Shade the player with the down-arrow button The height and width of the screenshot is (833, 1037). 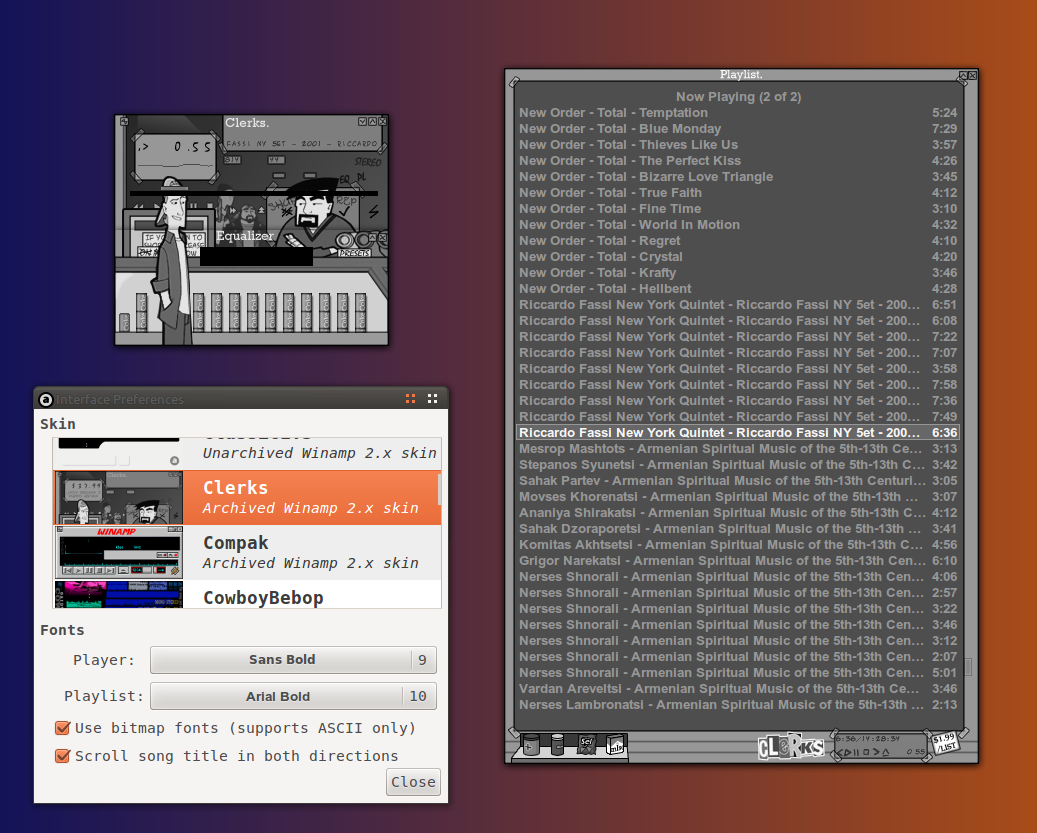363,121
